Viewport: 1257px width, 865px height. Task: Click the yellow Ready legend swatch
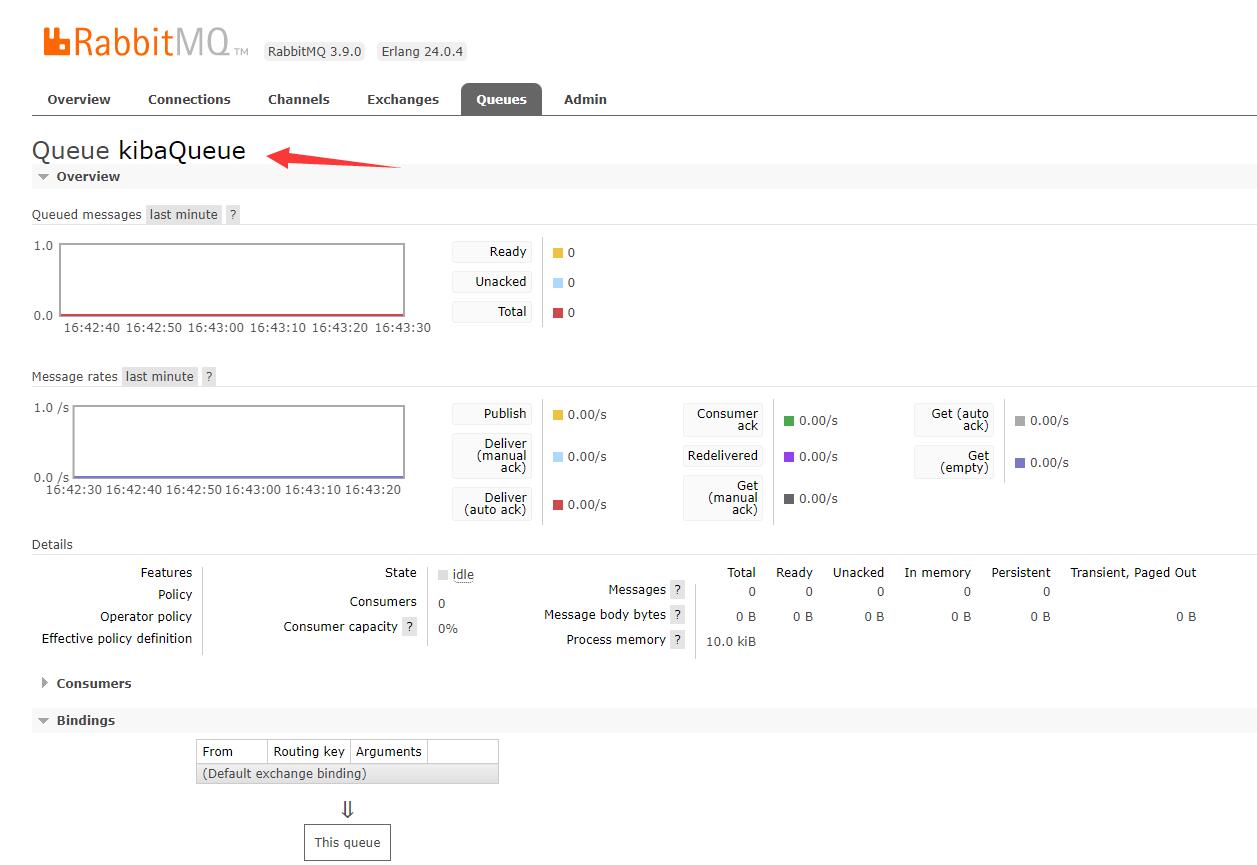558,253
